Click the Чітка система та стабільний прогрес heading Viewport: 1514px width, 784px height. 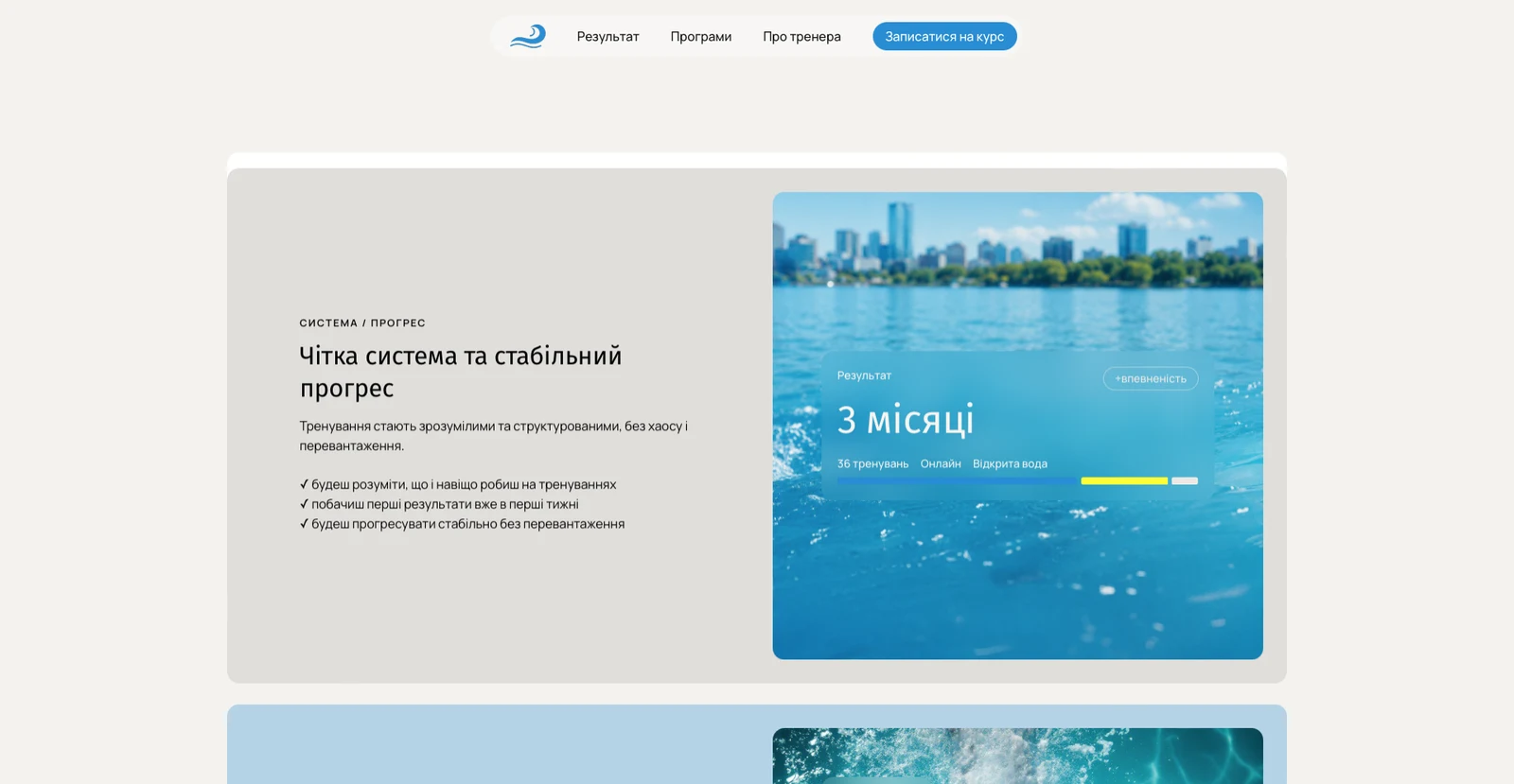[x=461, y=372]
